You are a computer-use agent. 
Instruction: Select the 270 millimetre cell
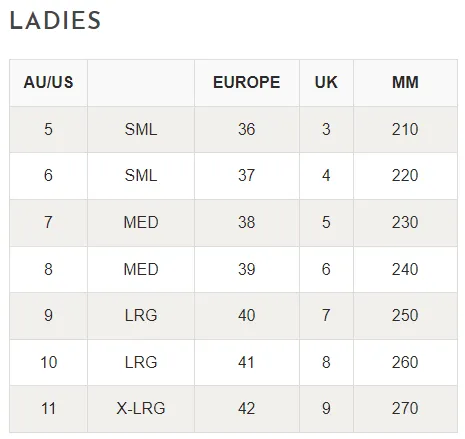(405, 409)
